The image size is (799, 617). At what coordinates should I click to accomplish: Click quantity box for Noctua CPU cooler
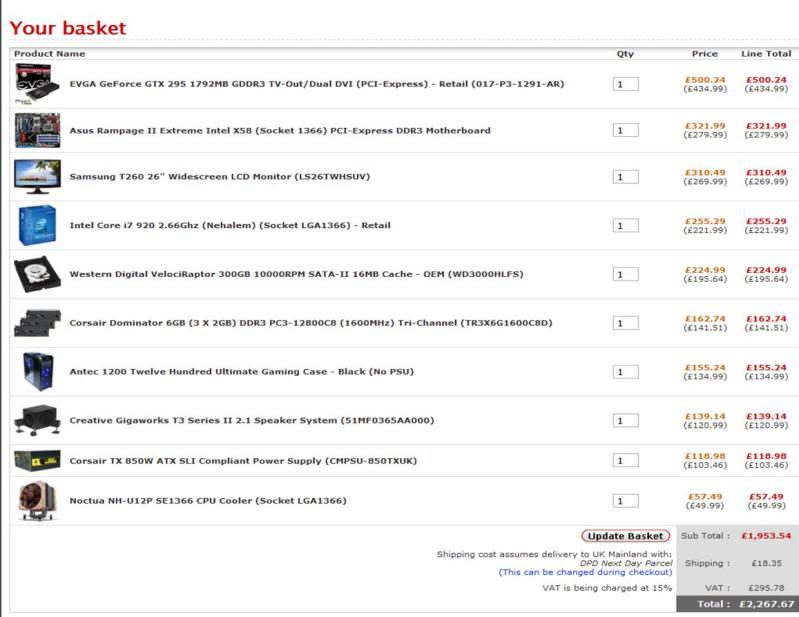coord(625,501)
